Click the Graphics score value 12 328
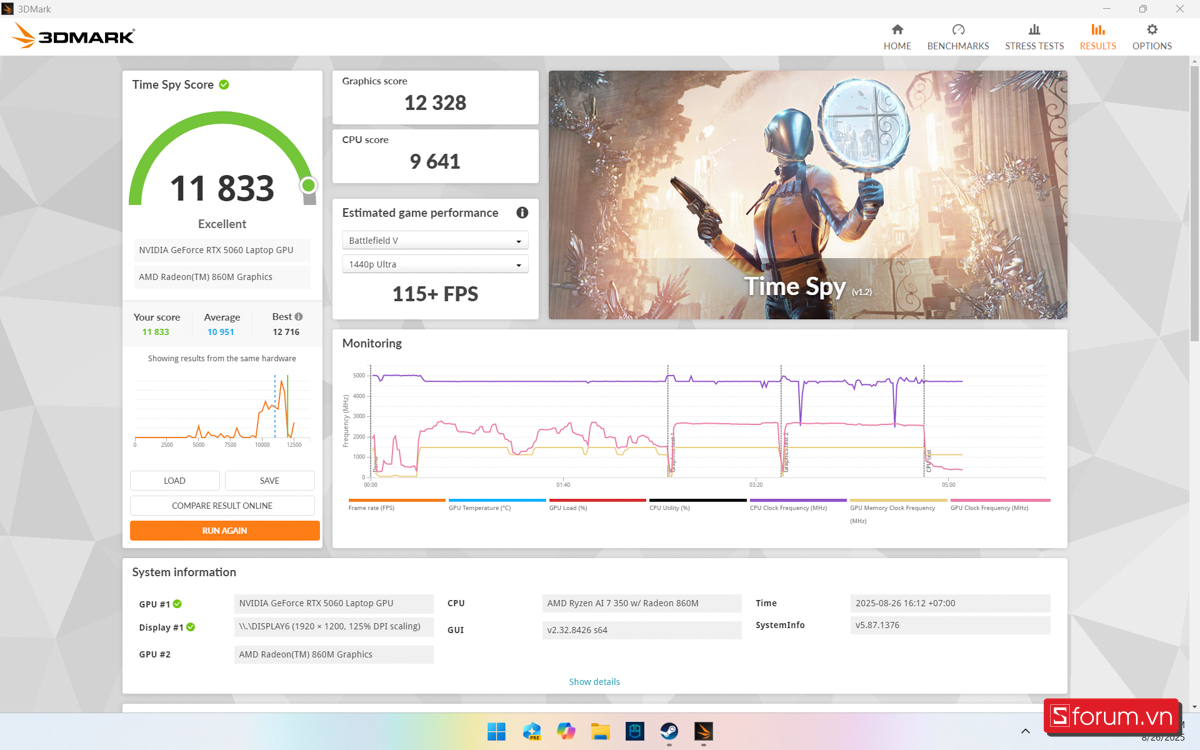The width and height of the screenshot is (1200, 750). (435, 103)
